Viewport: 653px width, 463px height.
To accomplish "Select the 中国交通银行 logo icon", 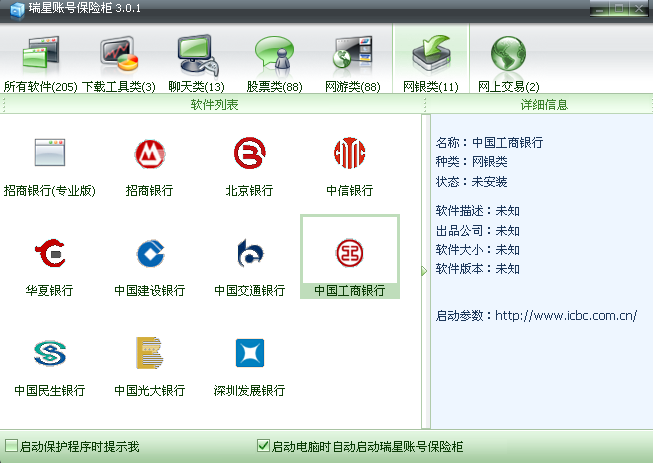I will pos(250,253).
